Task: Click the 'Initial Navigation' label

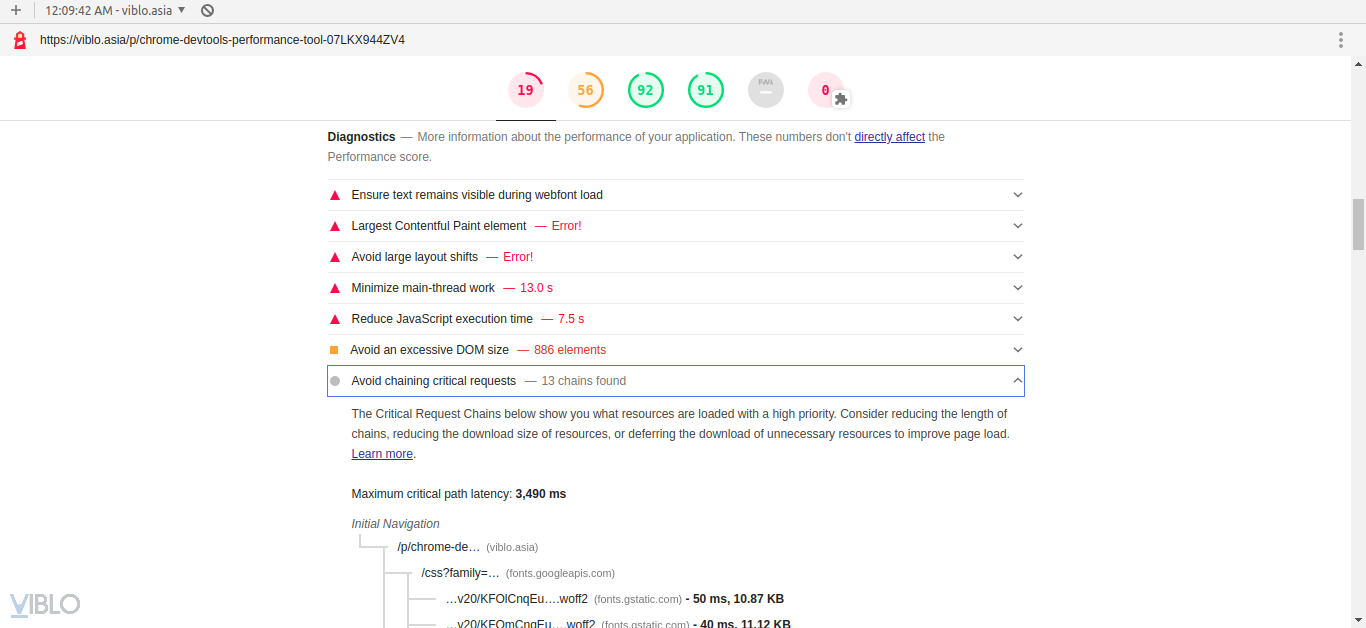Action: 395,524
